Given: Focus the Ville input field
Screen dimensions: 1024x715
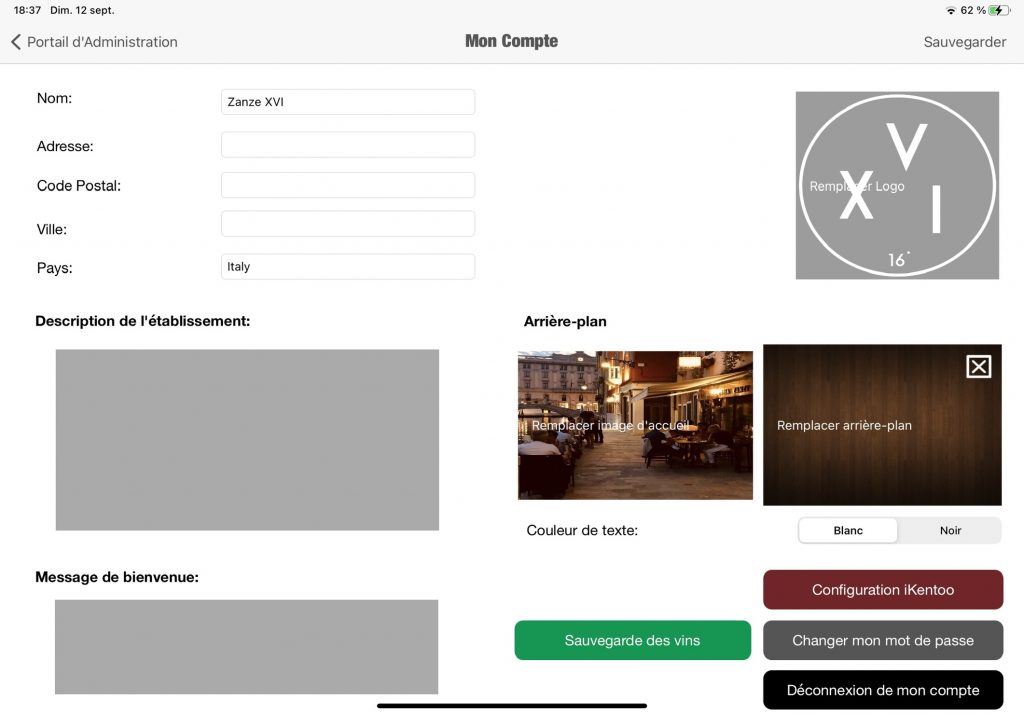Looking at the screenshot, I should (x=348, y=224).
